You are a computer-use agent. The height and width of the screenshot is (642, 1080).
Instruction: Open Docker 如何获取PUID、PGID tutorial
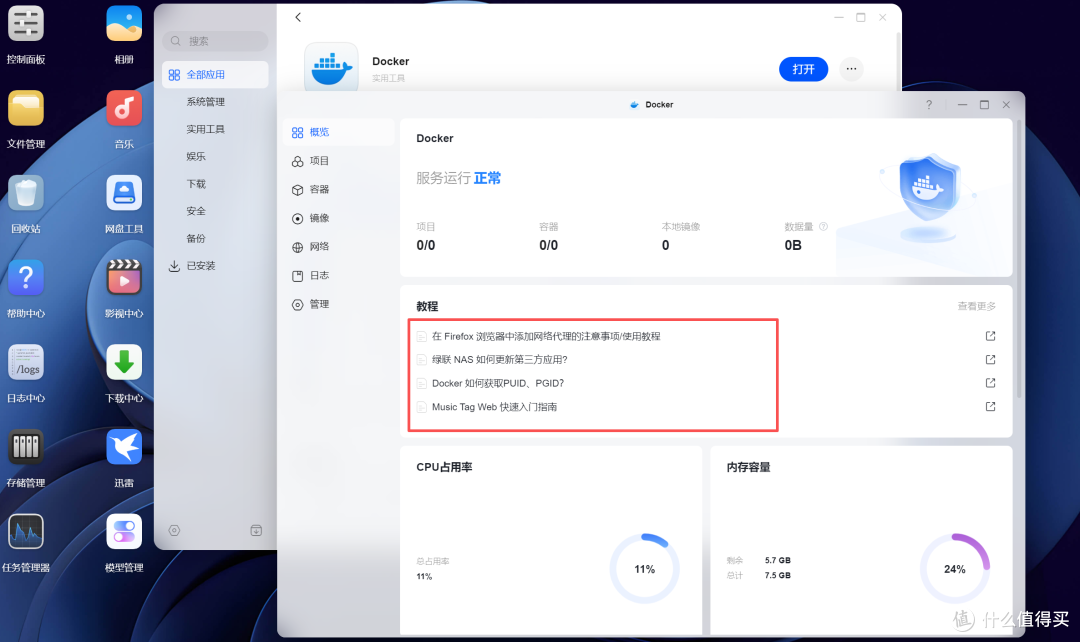pyautogui.click(x=498, y=383)
